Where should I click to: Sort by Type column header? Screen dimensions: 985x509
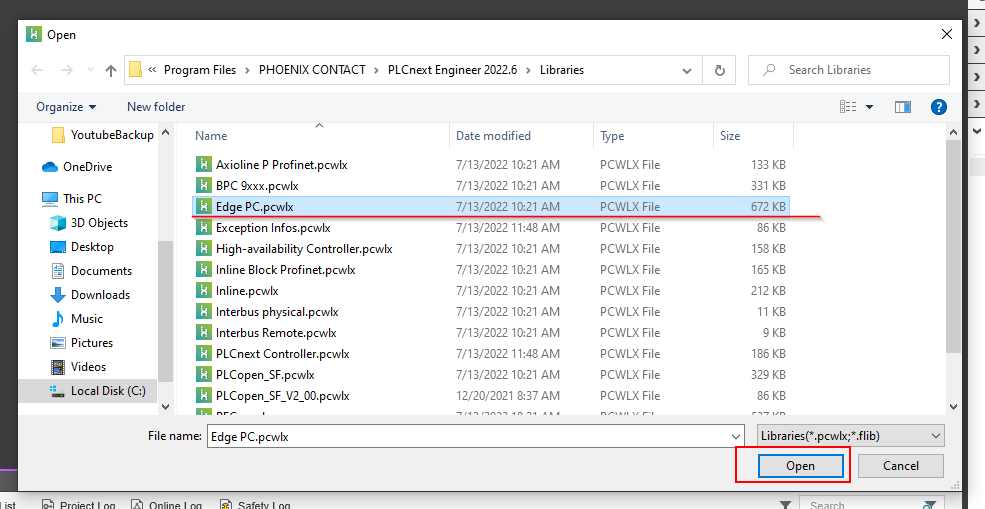[x=612, y=136]
